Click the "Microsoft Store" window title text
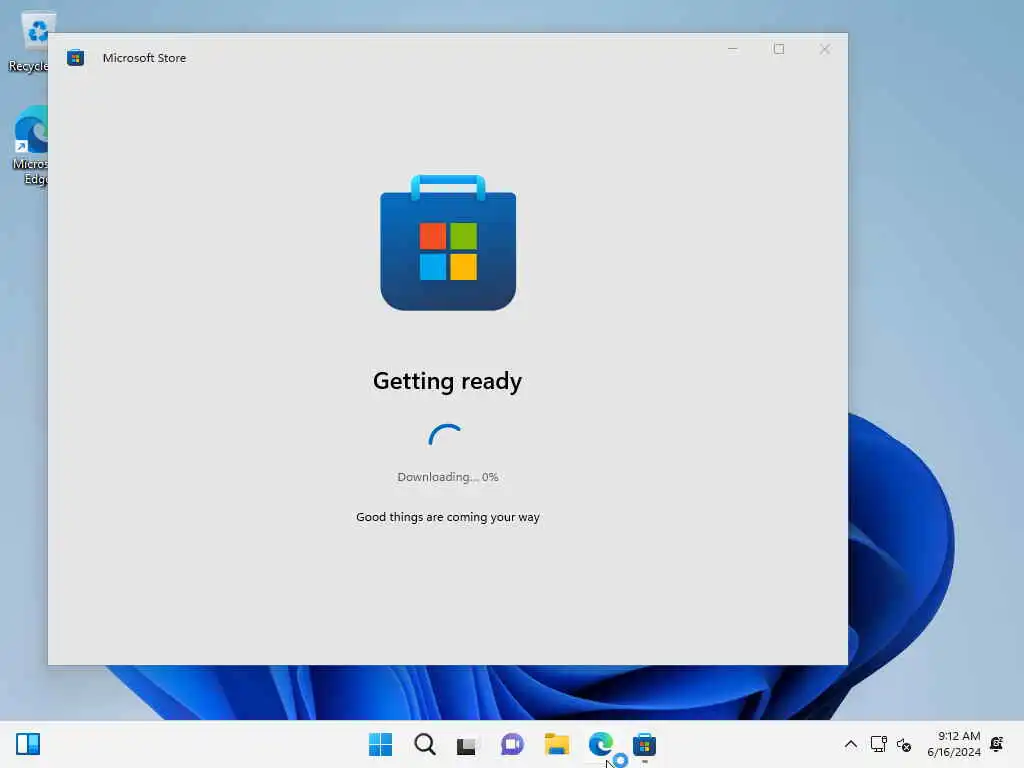This screenshot has width=1024, height=768. tap(144, 58)
